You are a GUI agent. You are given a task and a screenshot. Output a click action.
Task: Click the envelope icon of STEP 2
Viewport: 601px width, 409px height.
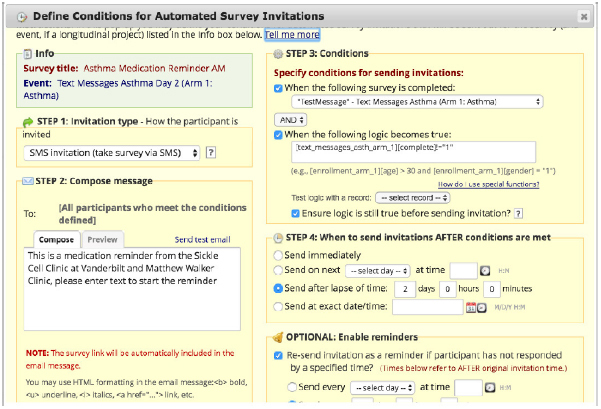[28, 181]
